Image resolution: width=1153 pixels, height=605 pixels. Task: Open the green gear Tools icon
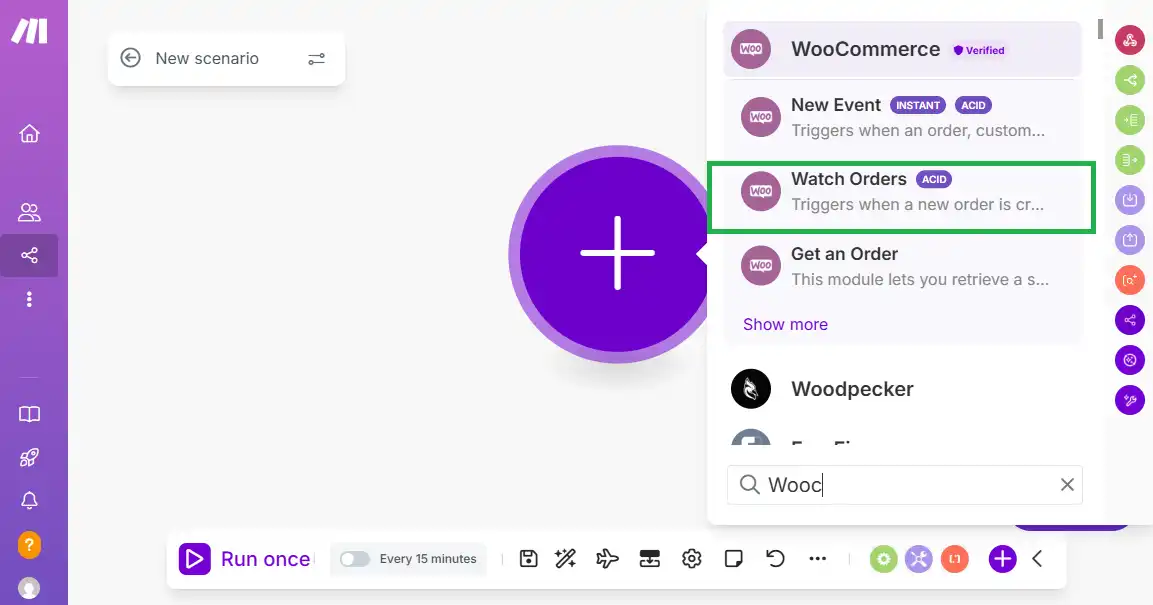884,559
